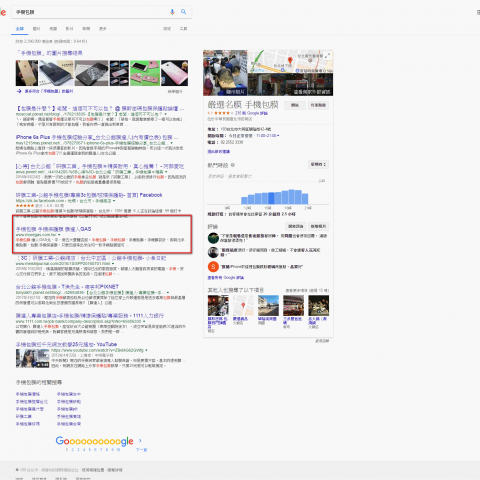
Task: Click the 規劃路線 directions button
Action: (318, 105)
